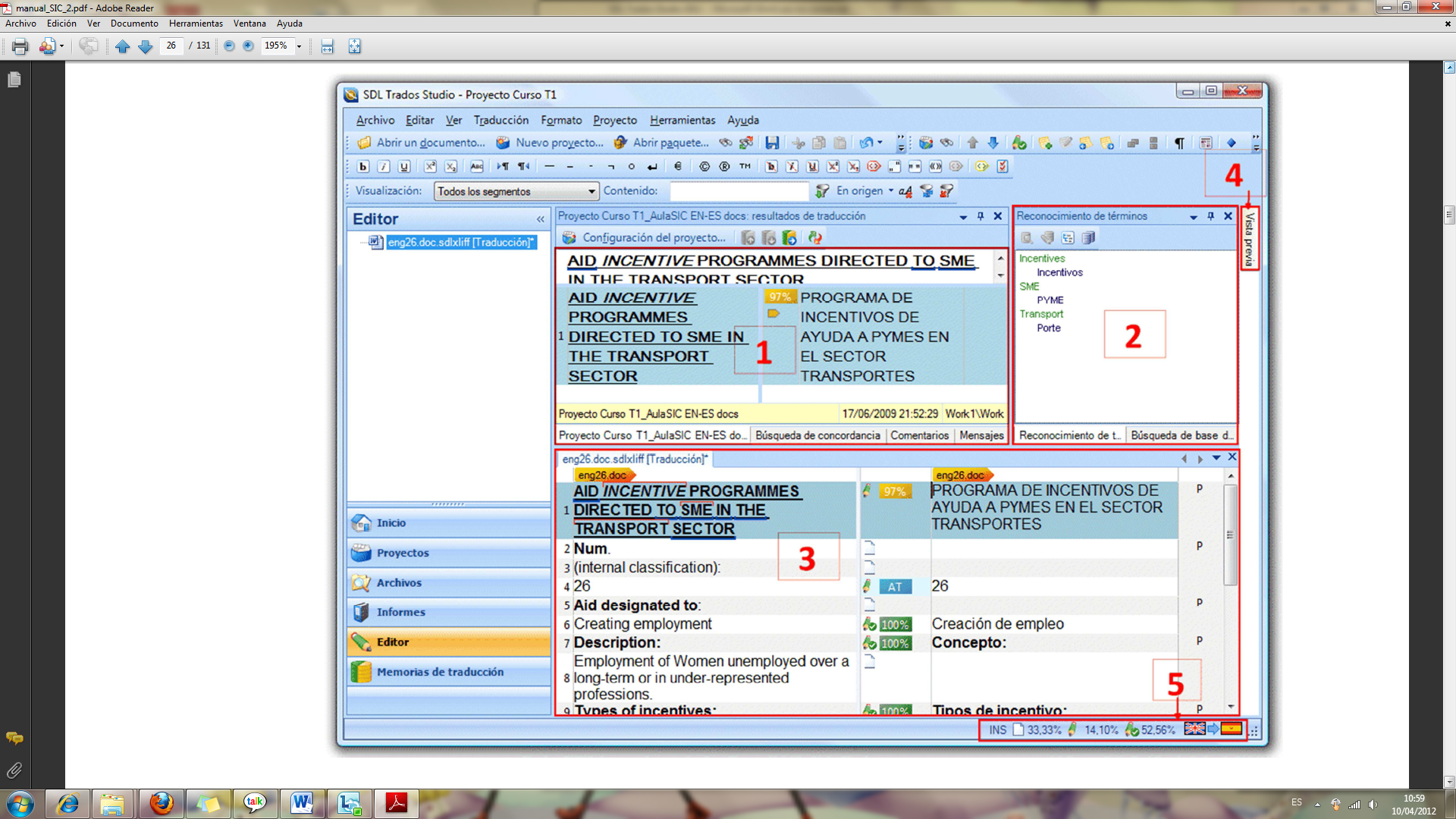Launch Firefox from the Windows taskbar

tap(162, 803)
